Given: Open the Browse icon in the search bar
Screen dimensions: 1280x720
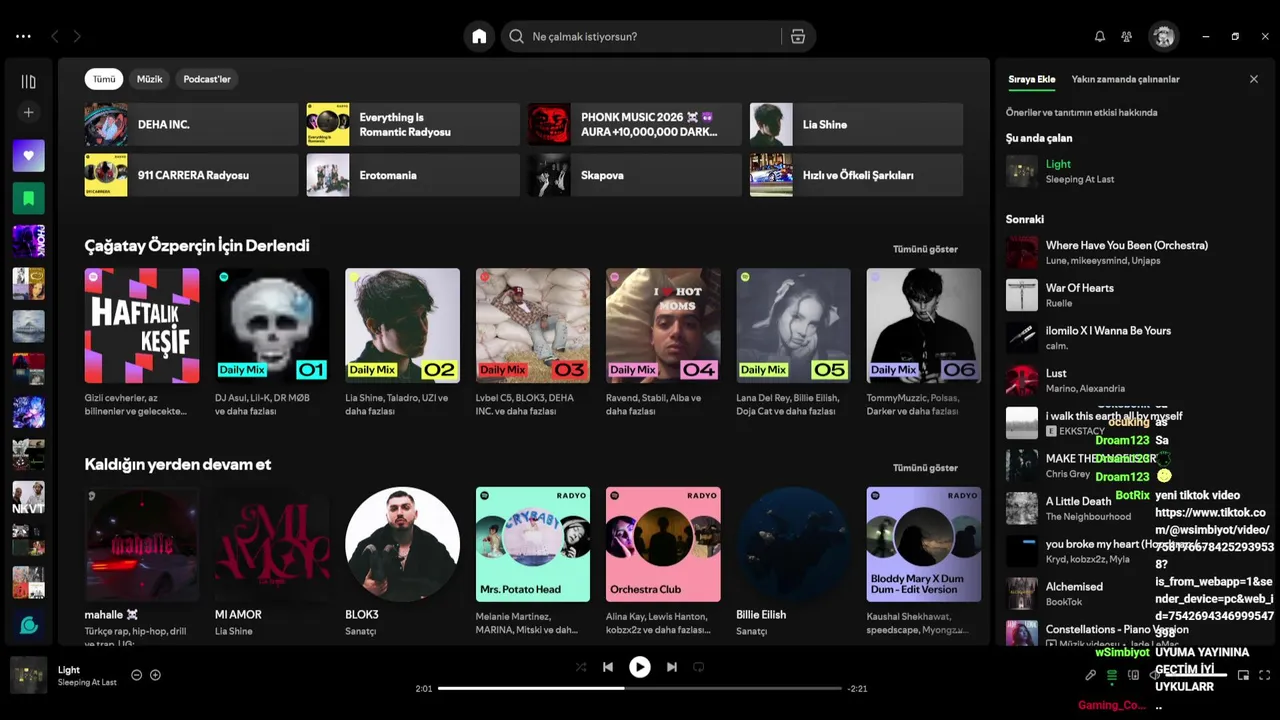Looking at the screenshot, I should tap(797, 36).
